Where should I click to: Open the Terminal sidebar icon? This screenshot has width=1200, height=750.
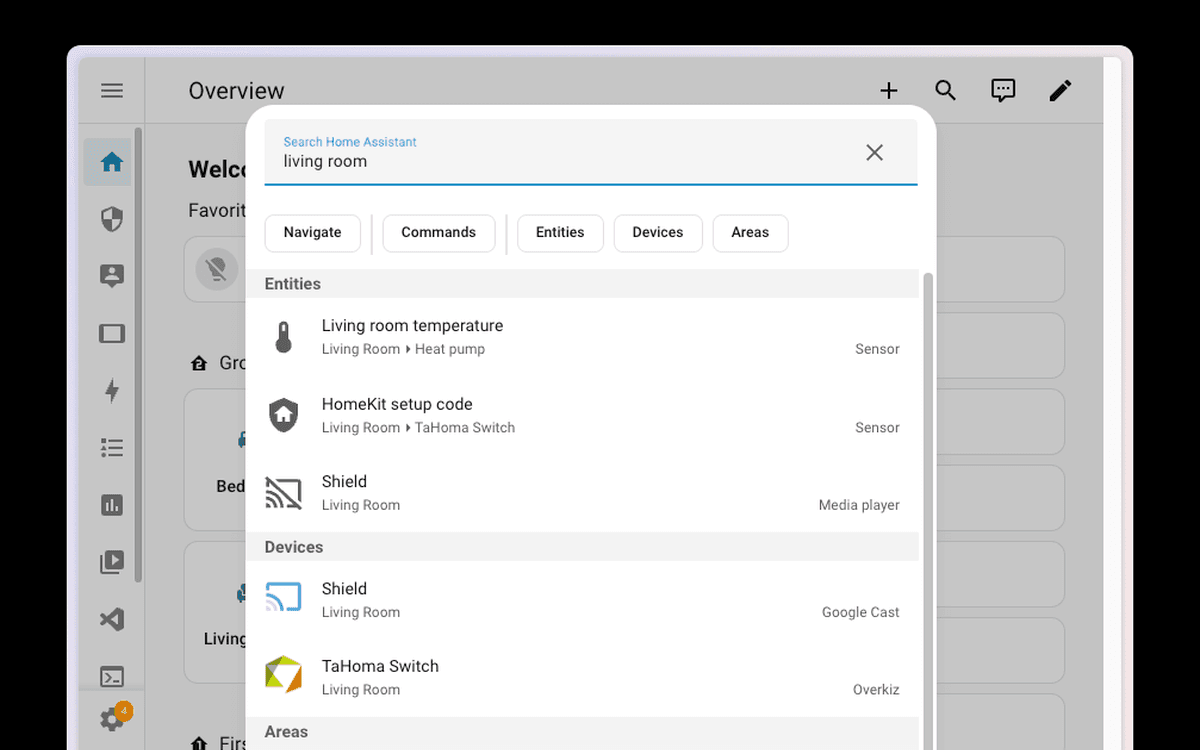(112, 677)
